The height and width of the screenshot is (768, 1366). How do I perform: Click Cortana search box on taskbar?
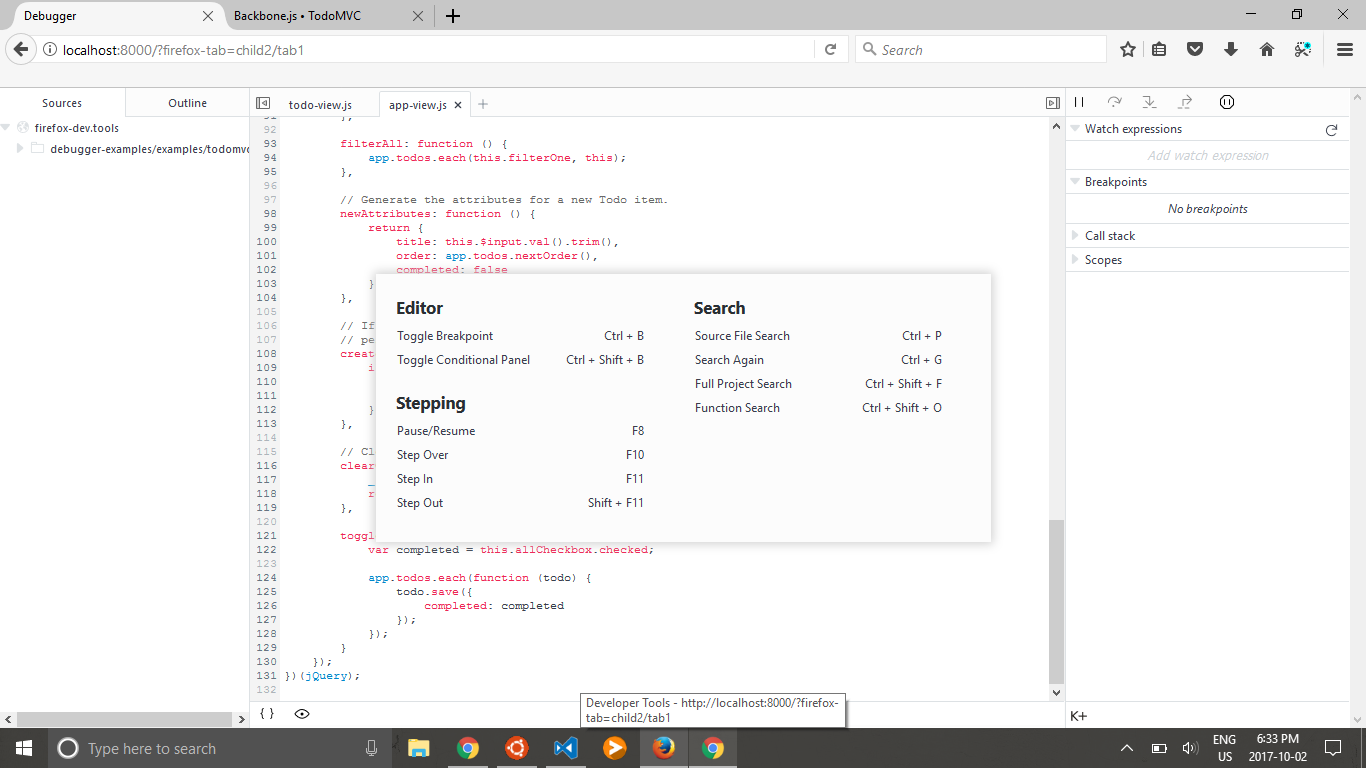(221, 748)
